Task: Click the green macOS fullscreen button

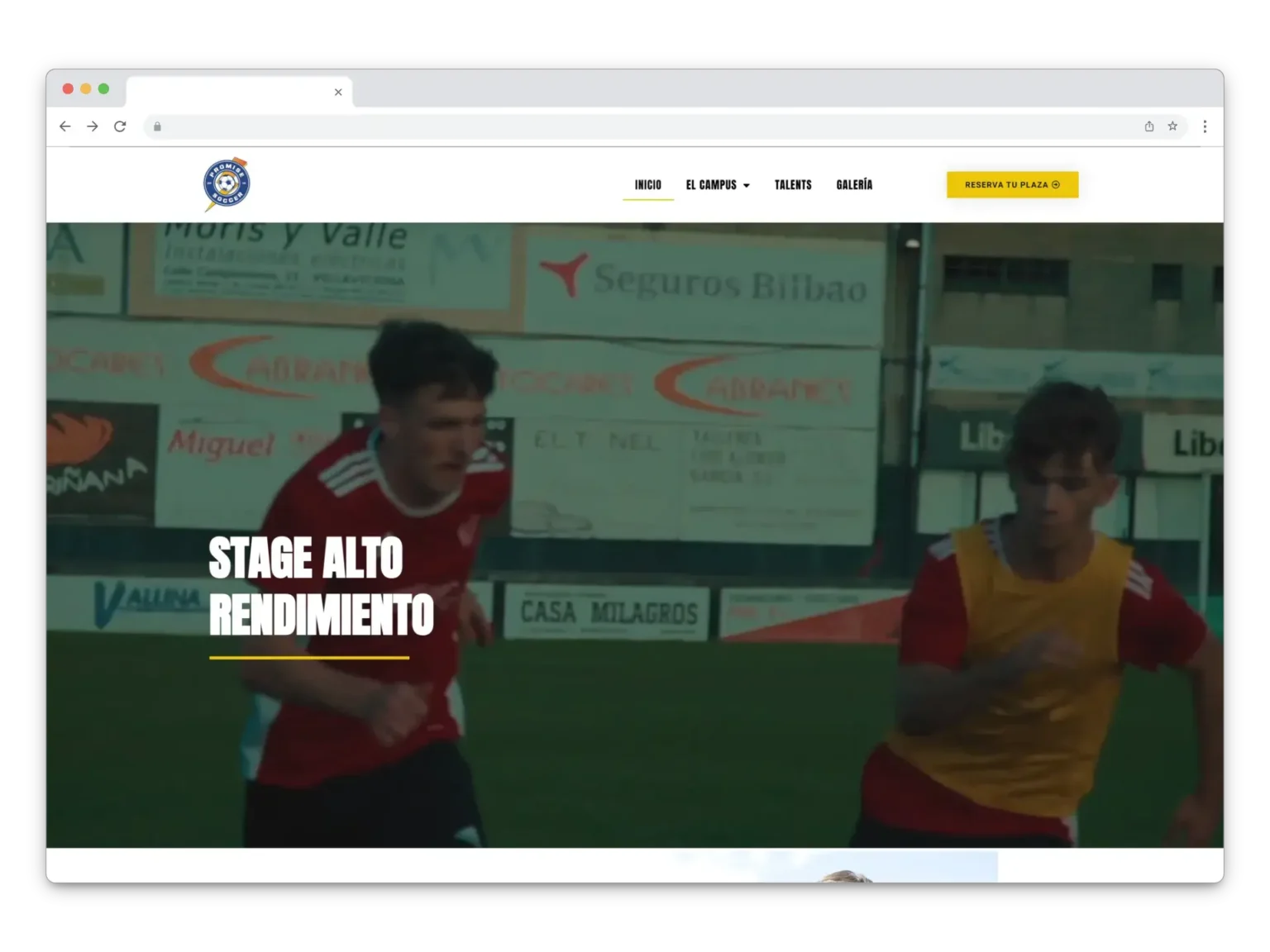Action: click(103, 88)
